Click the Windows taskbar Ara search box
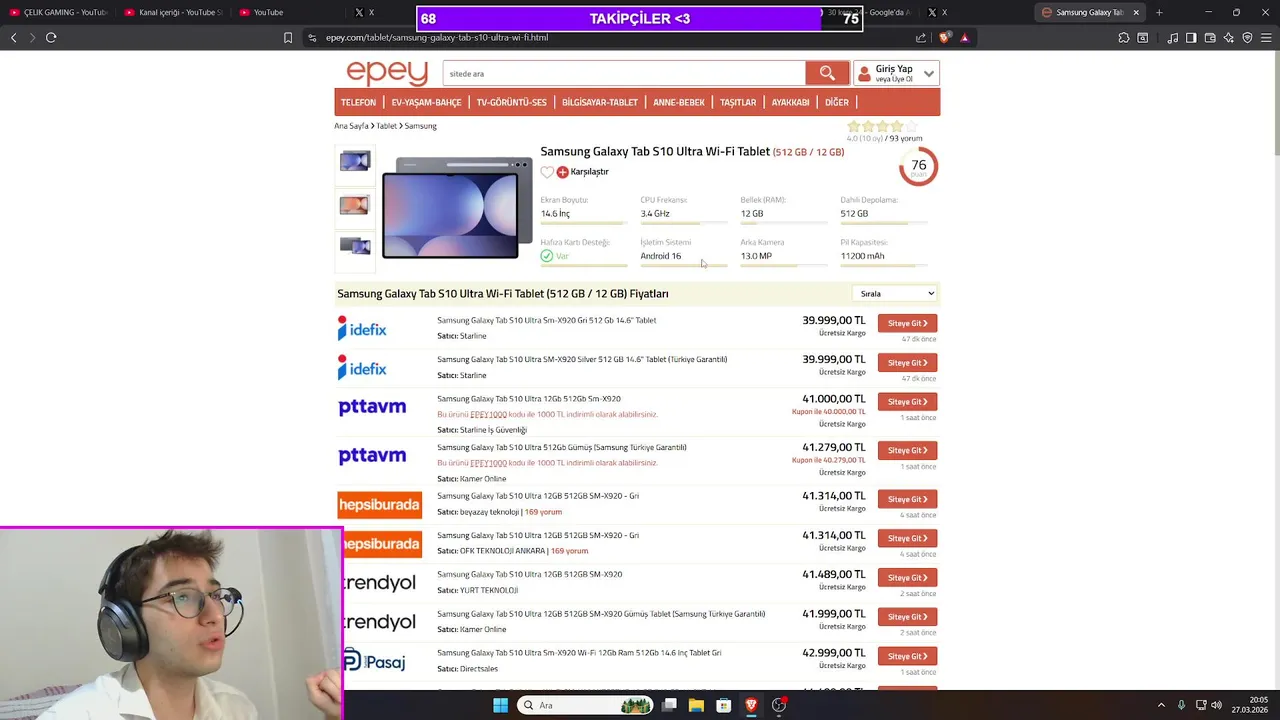The height and width of the screenshot is (720, 1280). [586, 705]
